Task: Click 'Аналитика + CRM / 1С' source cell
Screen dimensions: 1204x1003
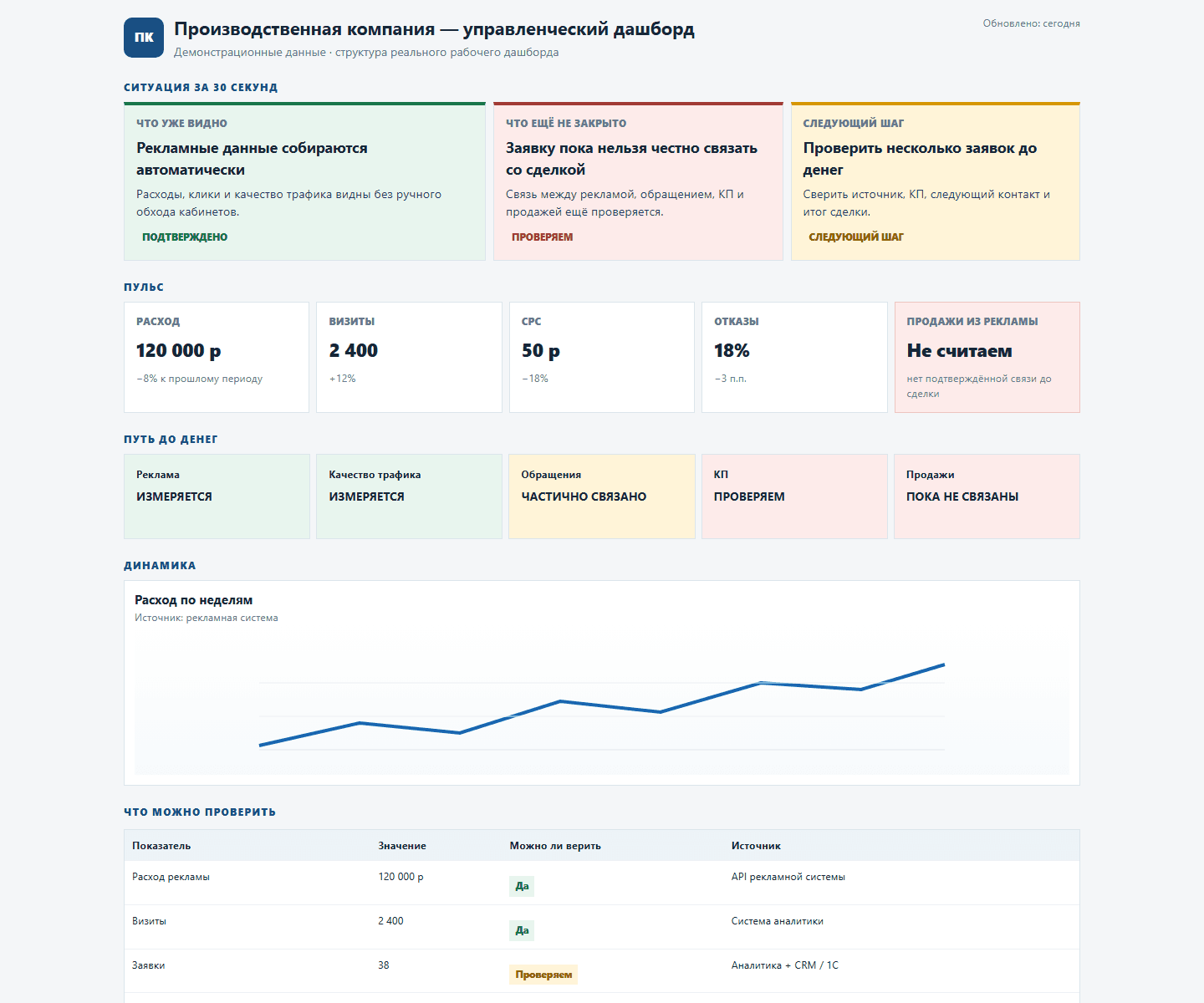Action: click(785, 965)
